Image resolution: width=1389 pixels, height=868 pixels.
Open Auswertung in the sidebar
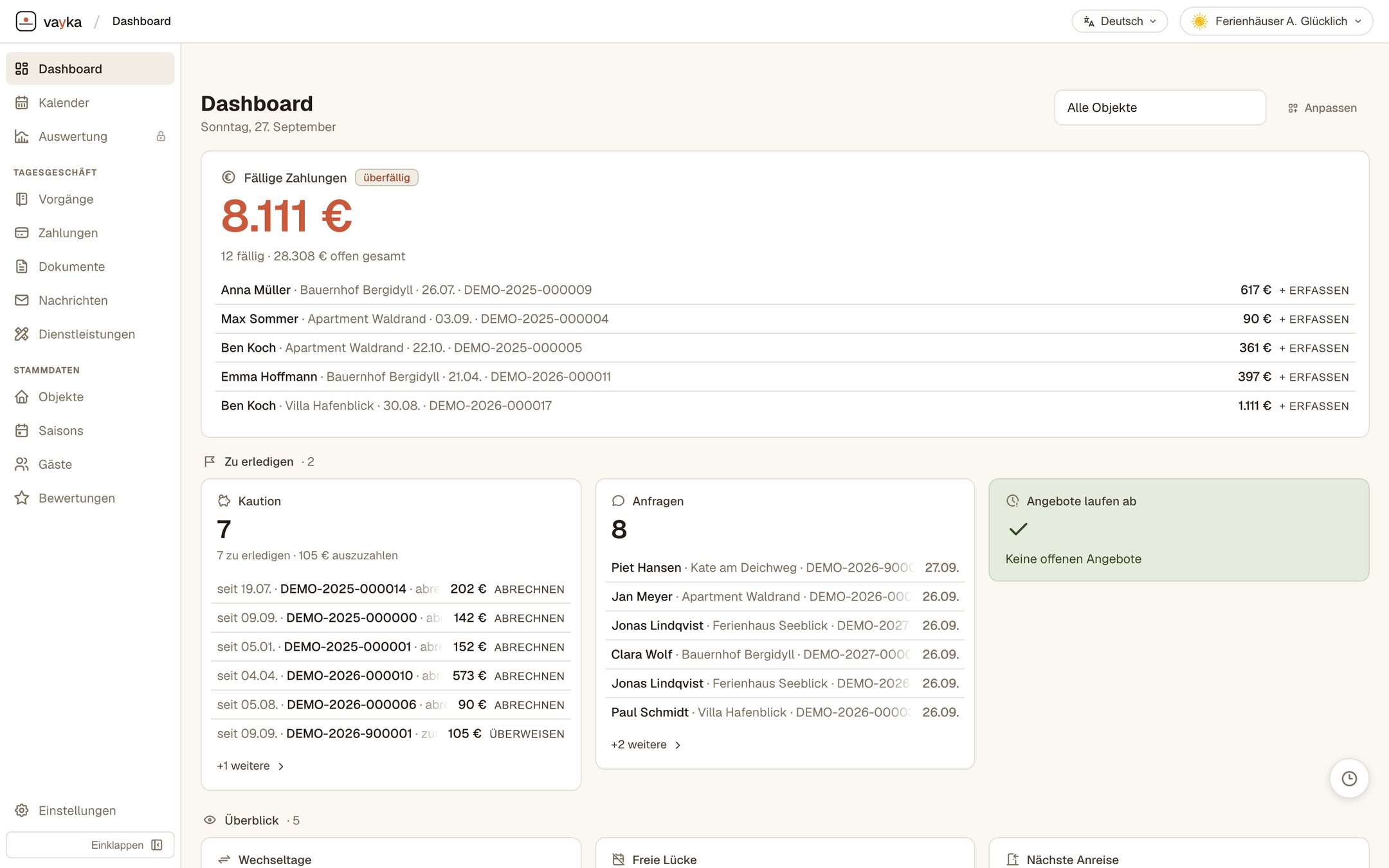pyautogui.click(x=90, y=136)
